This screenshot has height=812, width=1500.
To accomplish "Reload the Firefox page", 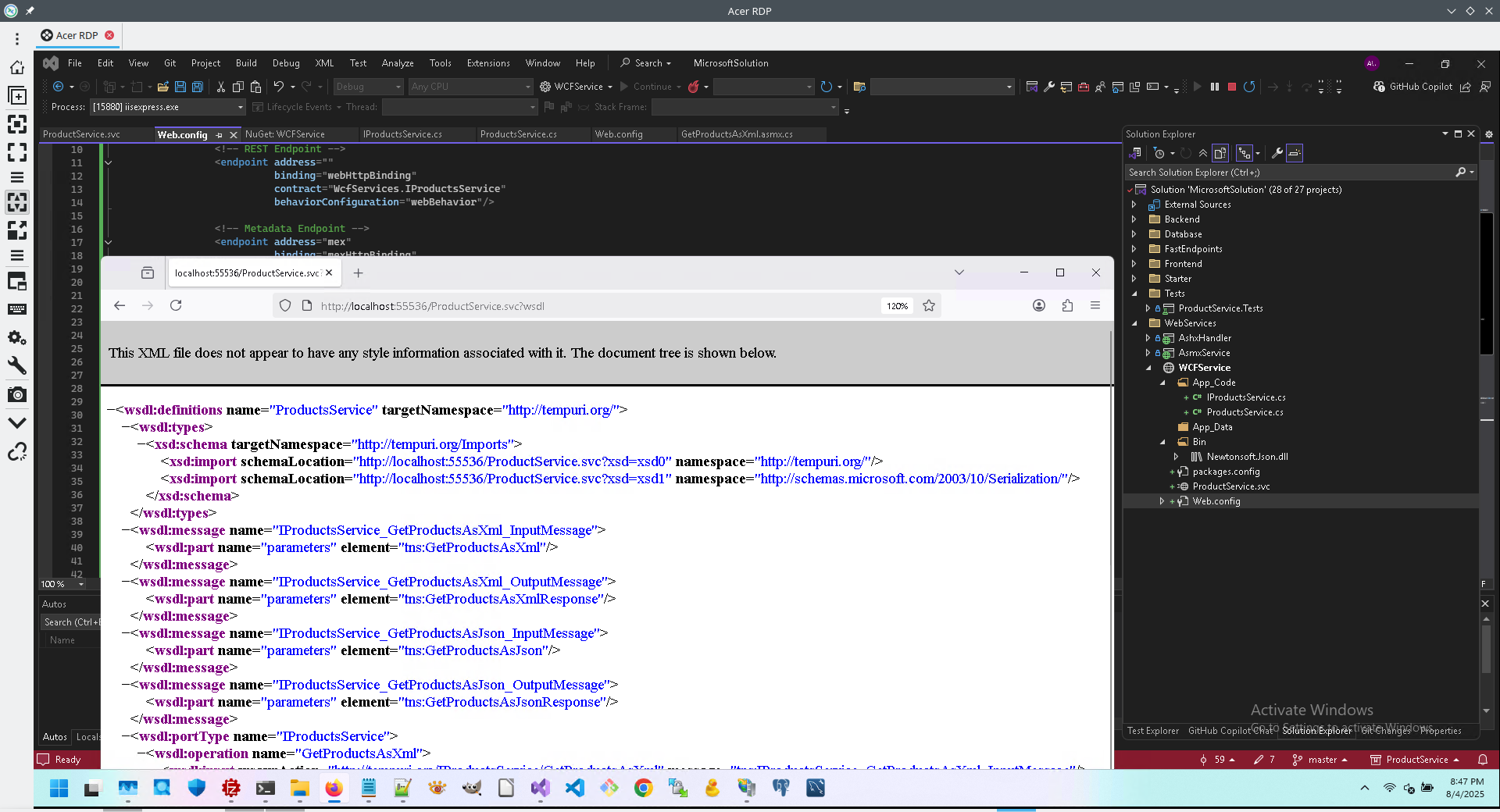I will (176, 305).
